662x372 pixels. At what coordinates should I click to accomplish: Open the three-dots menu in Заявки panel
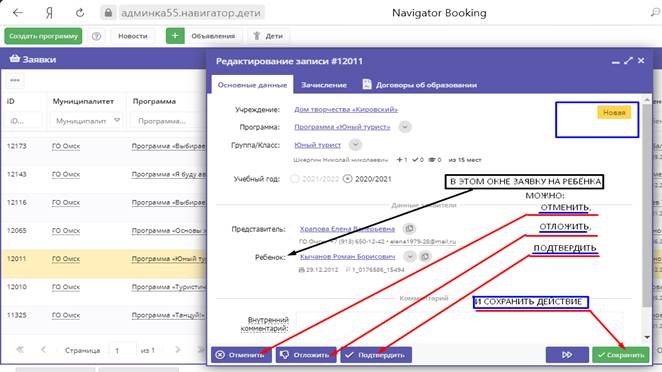point(15,80)
